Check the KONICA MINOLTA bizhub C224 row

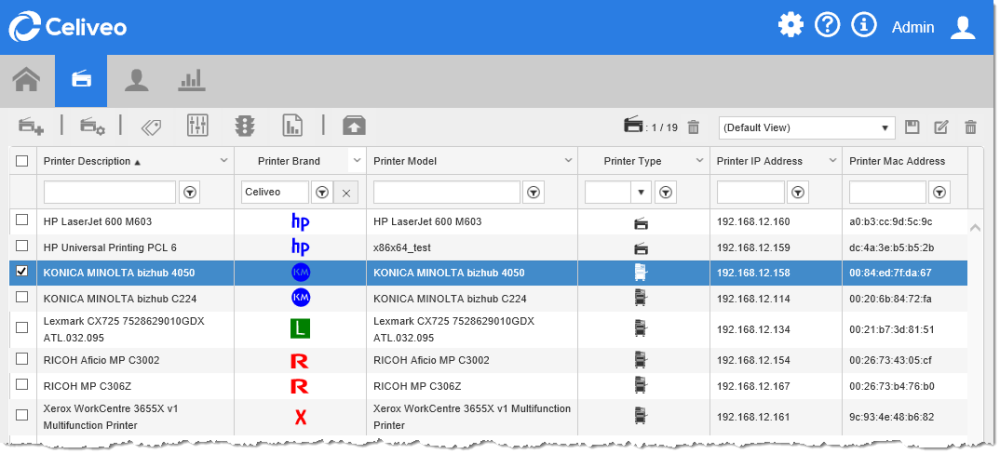click(x=22, y=297)
